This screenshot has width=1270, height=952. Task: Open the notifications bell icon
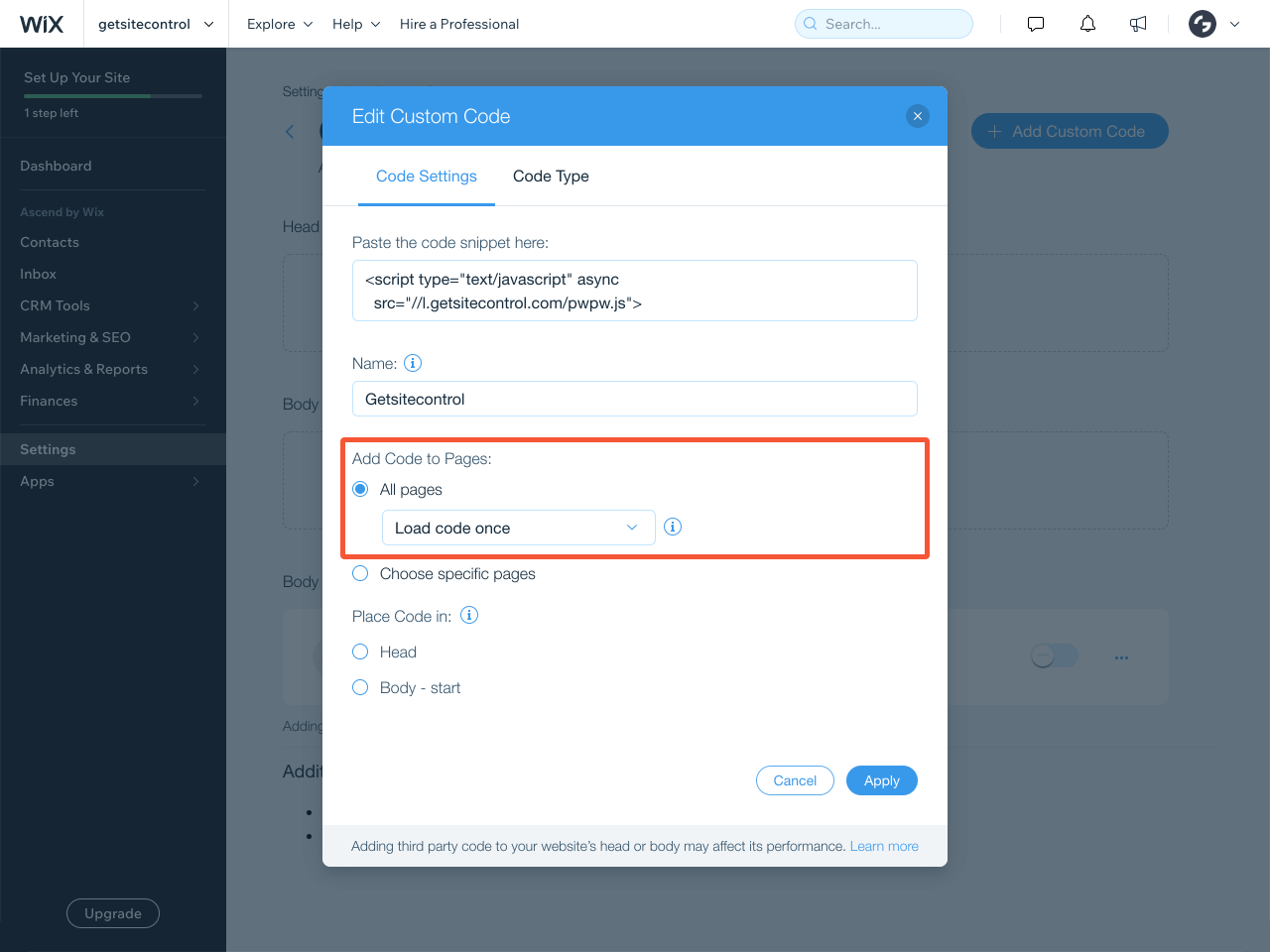point(1087,24)
